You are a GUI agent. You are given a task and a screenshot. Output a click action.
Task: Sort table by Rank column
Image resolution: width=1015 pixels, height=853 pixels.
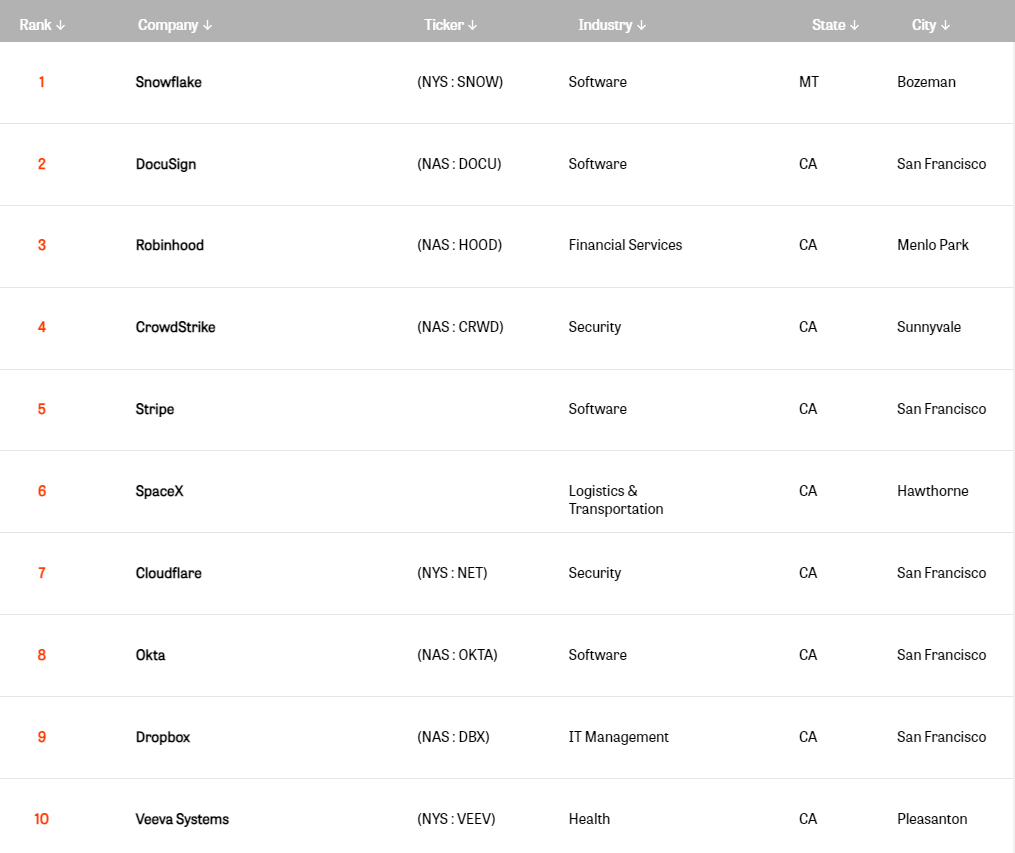[x=42, y=25]
